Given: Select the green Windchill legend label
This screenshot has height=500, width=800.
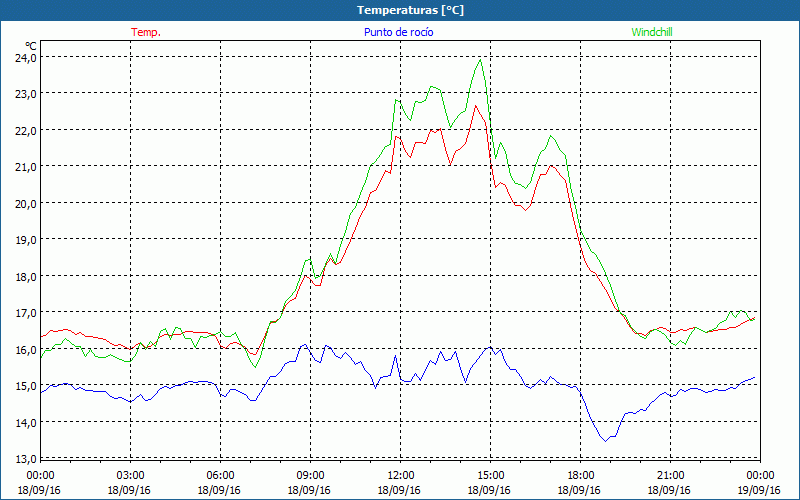Looking at the screenshot, I should [652, 32].
